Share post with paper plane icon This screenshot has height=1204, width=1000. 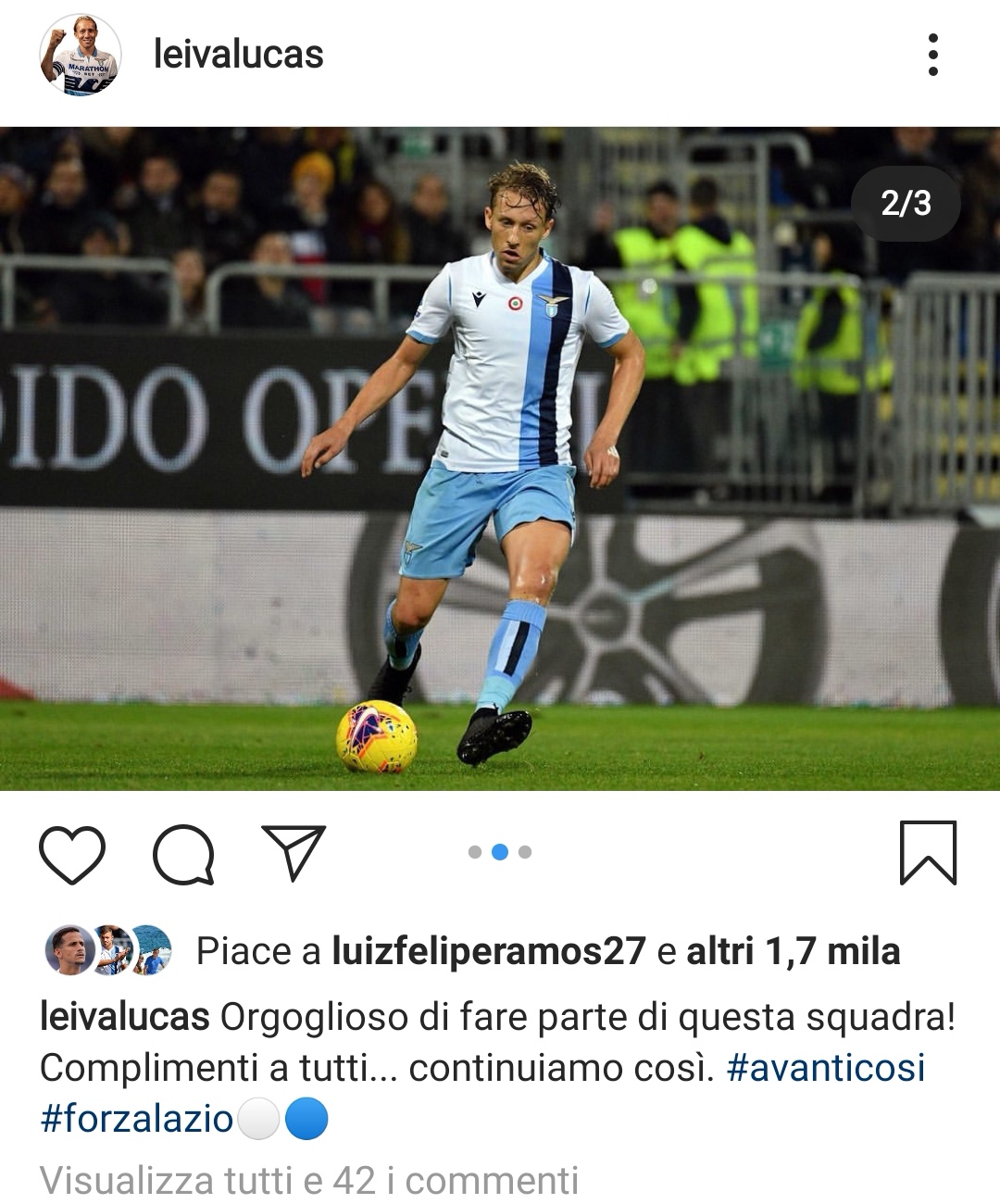294,851
